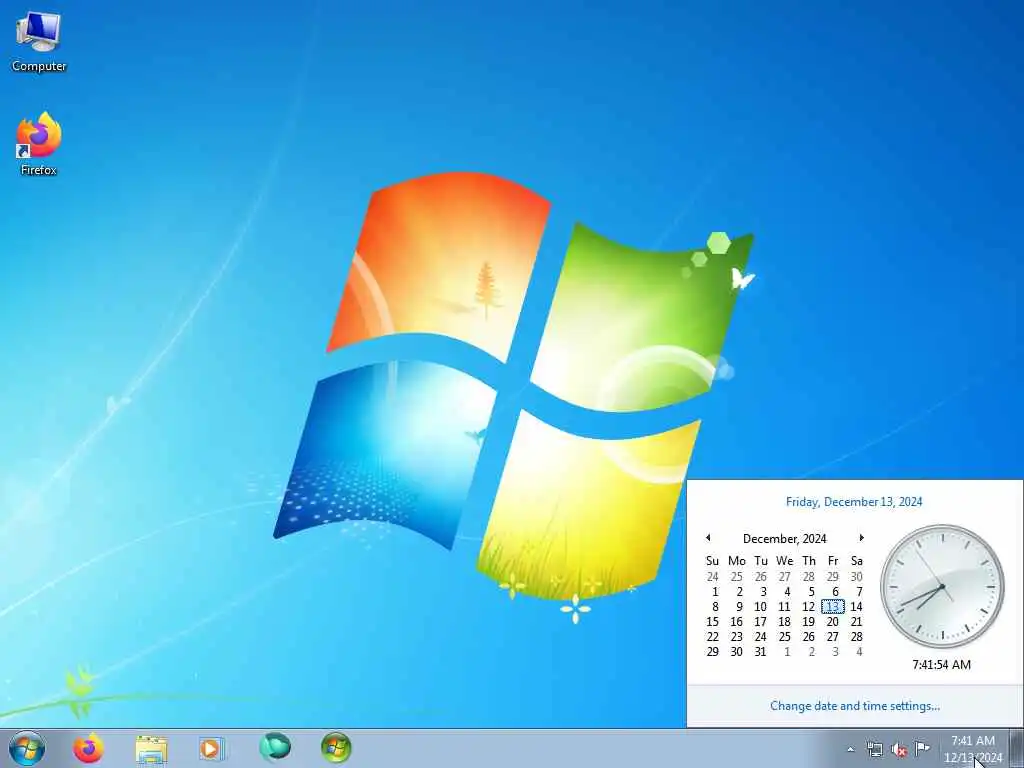The image size is (1024, 768).
Task: Select December 5 in the calendar
Action: click(811, 592)
